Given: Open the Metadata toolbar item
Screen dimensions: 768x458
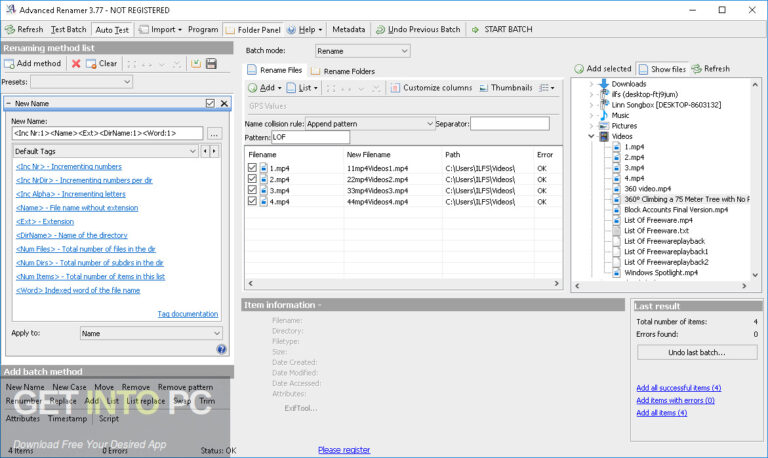Looking at the screenshot, I should (x=349, y=29).
